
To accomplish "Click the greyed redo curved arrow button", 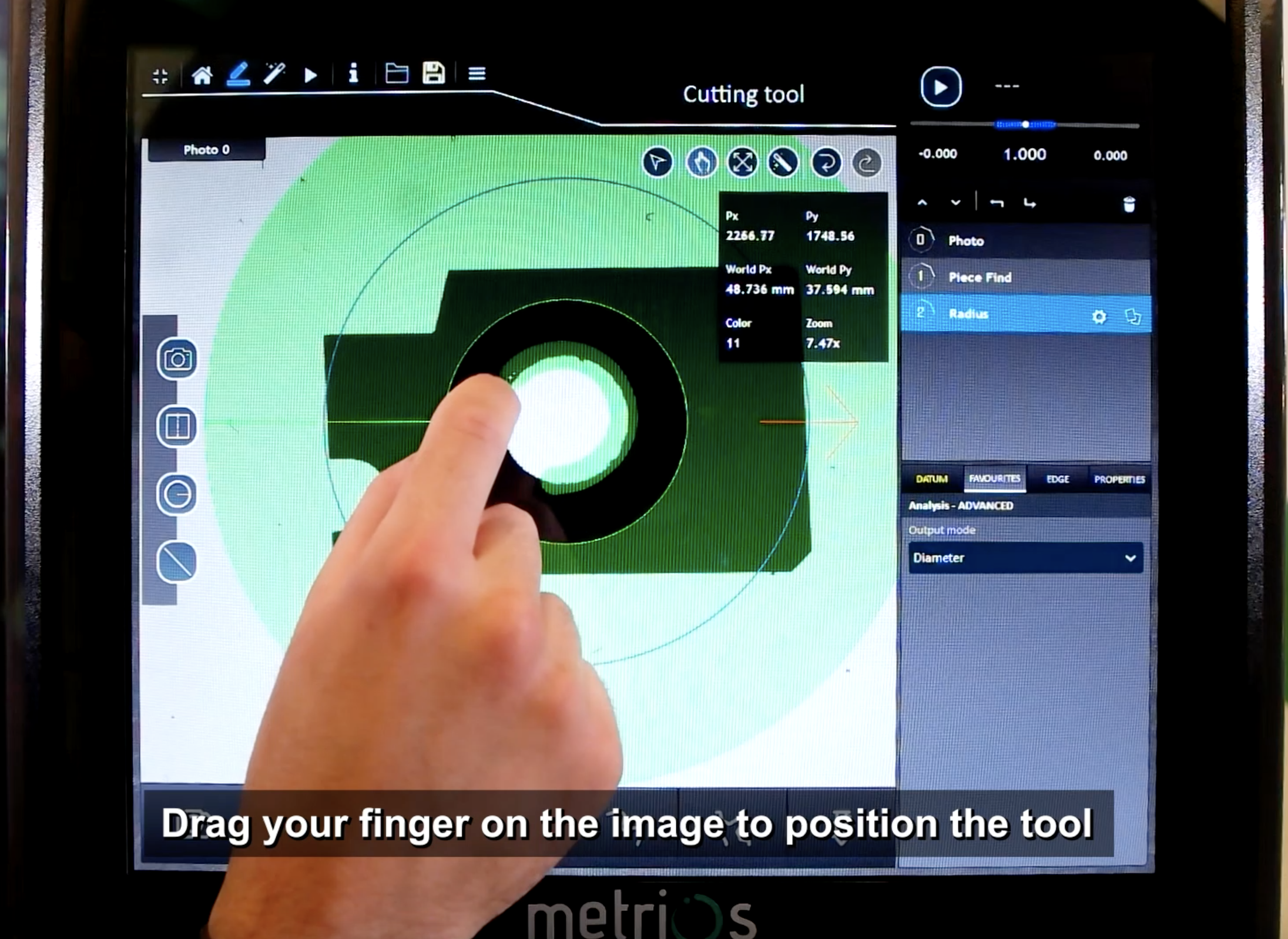I will coord(867,163).
